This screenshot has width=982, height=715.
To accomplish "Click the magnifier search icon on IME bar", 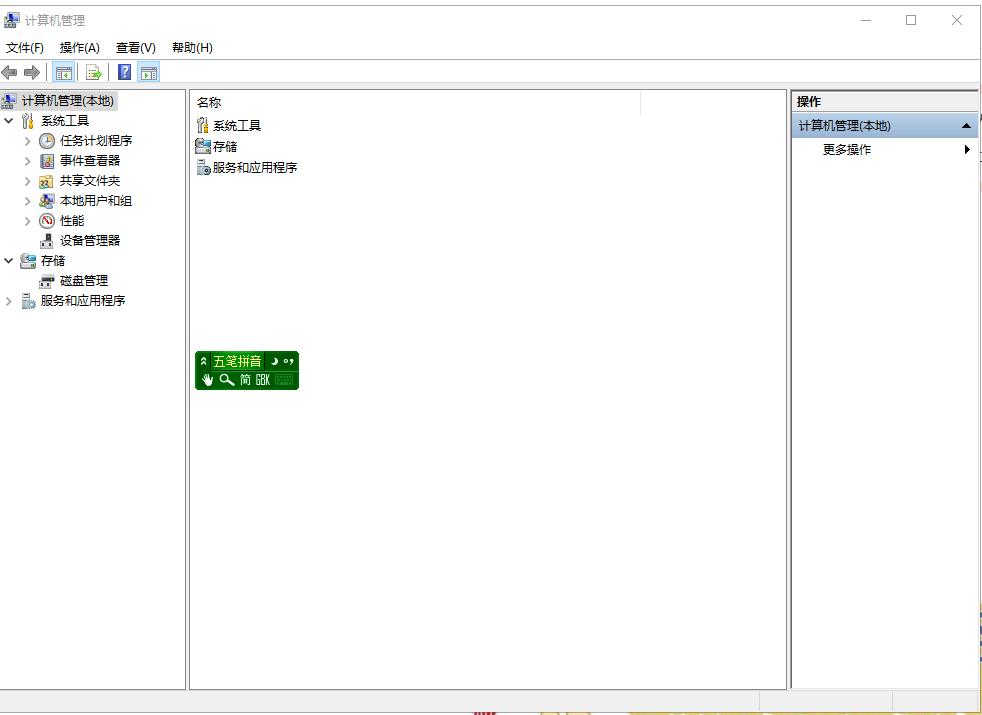I will (227, 379).
